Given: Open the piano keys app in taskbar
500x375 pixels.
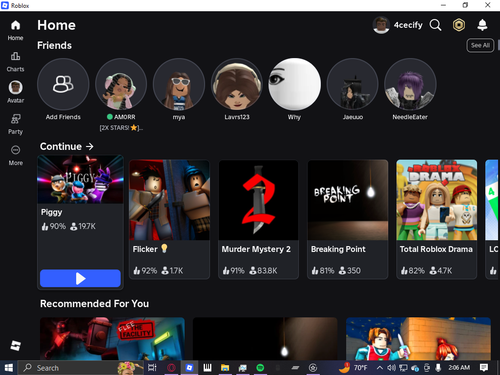Looking at the screenshot, I should [x=207, y=368].
